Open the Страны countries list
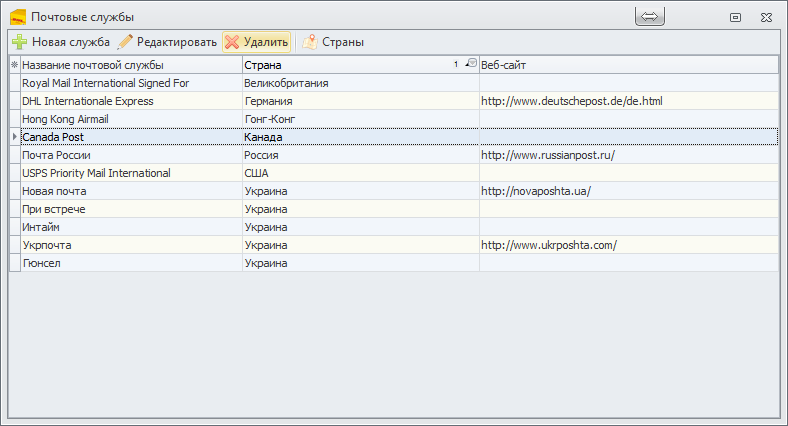Image resolution: width=788 pixels, height=426 pixels. (x=333, y=42)
